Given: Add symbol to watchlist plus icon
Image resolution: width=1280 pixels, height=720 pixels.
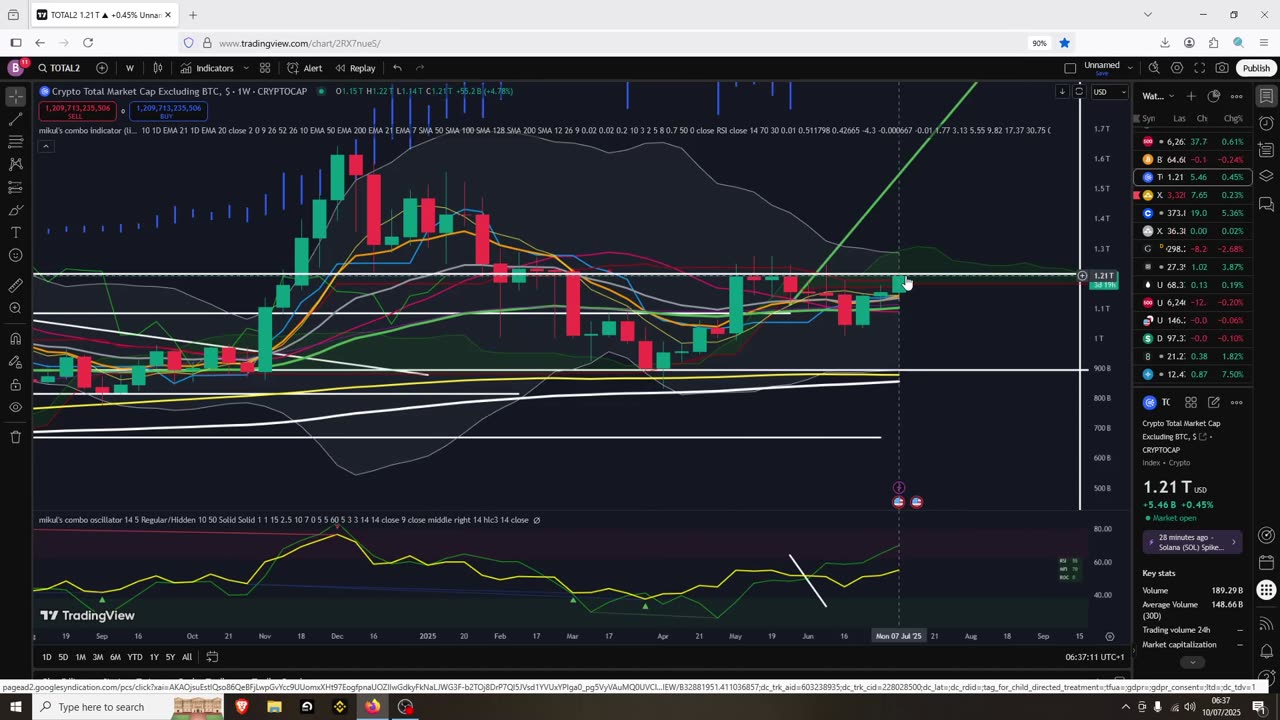Looking at the screenshot, I should (1191, 96).
